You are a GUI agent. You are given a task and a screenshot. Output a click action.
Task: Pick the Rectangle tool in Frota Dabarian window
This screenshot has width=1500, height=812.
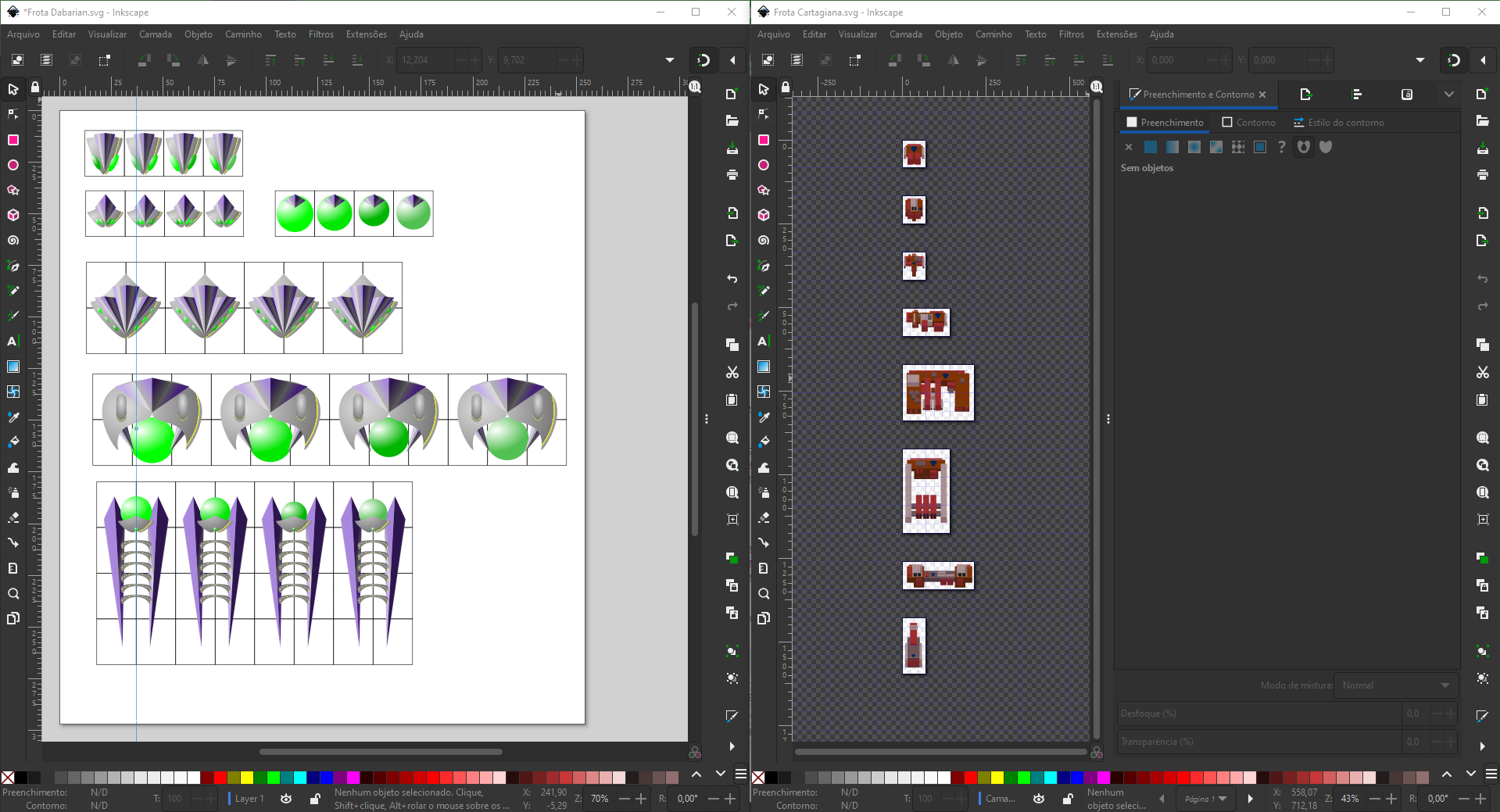click(13, 140)
